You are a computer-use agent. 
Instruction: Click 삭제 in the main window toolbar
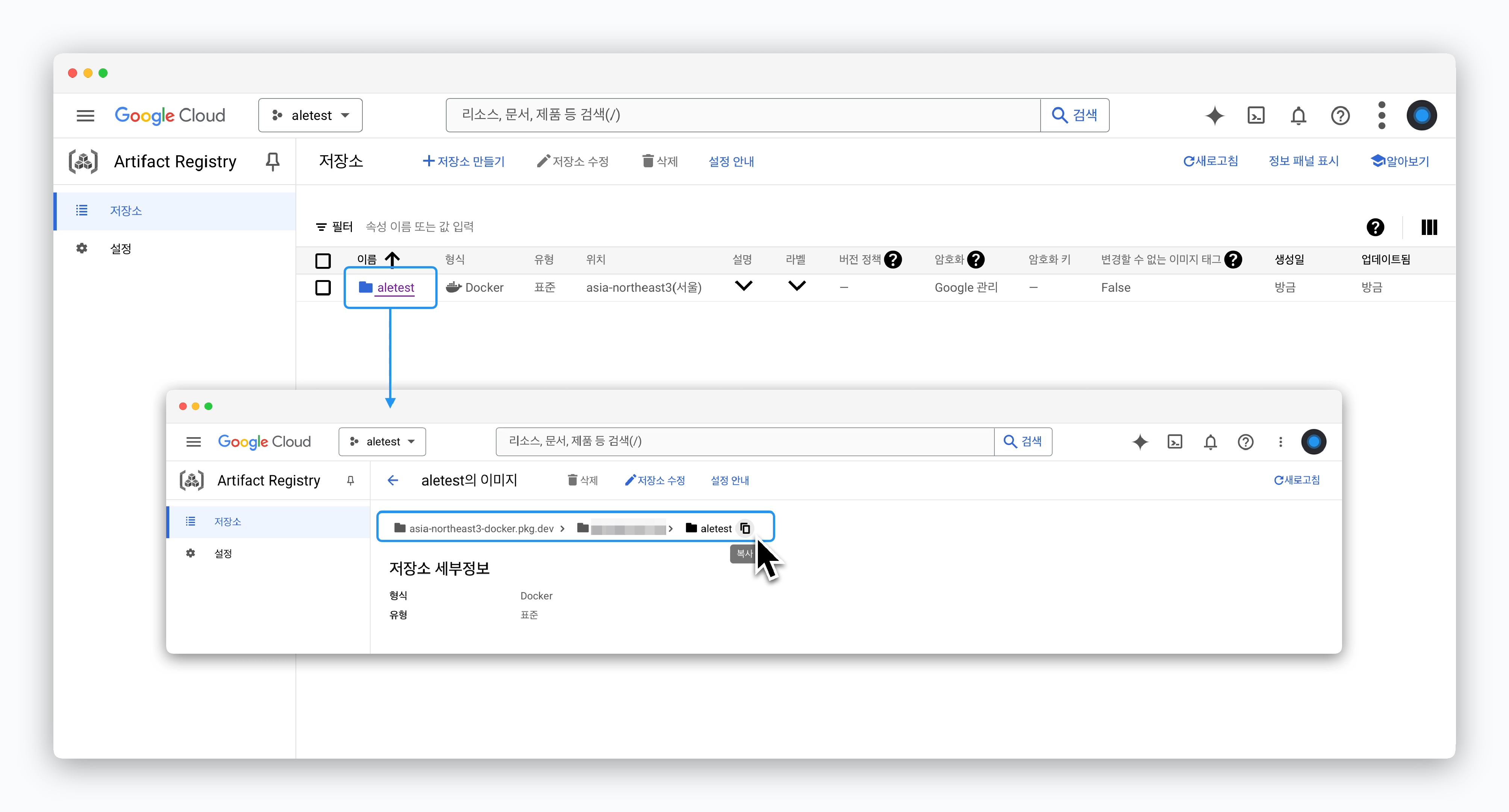coord(660,161)
